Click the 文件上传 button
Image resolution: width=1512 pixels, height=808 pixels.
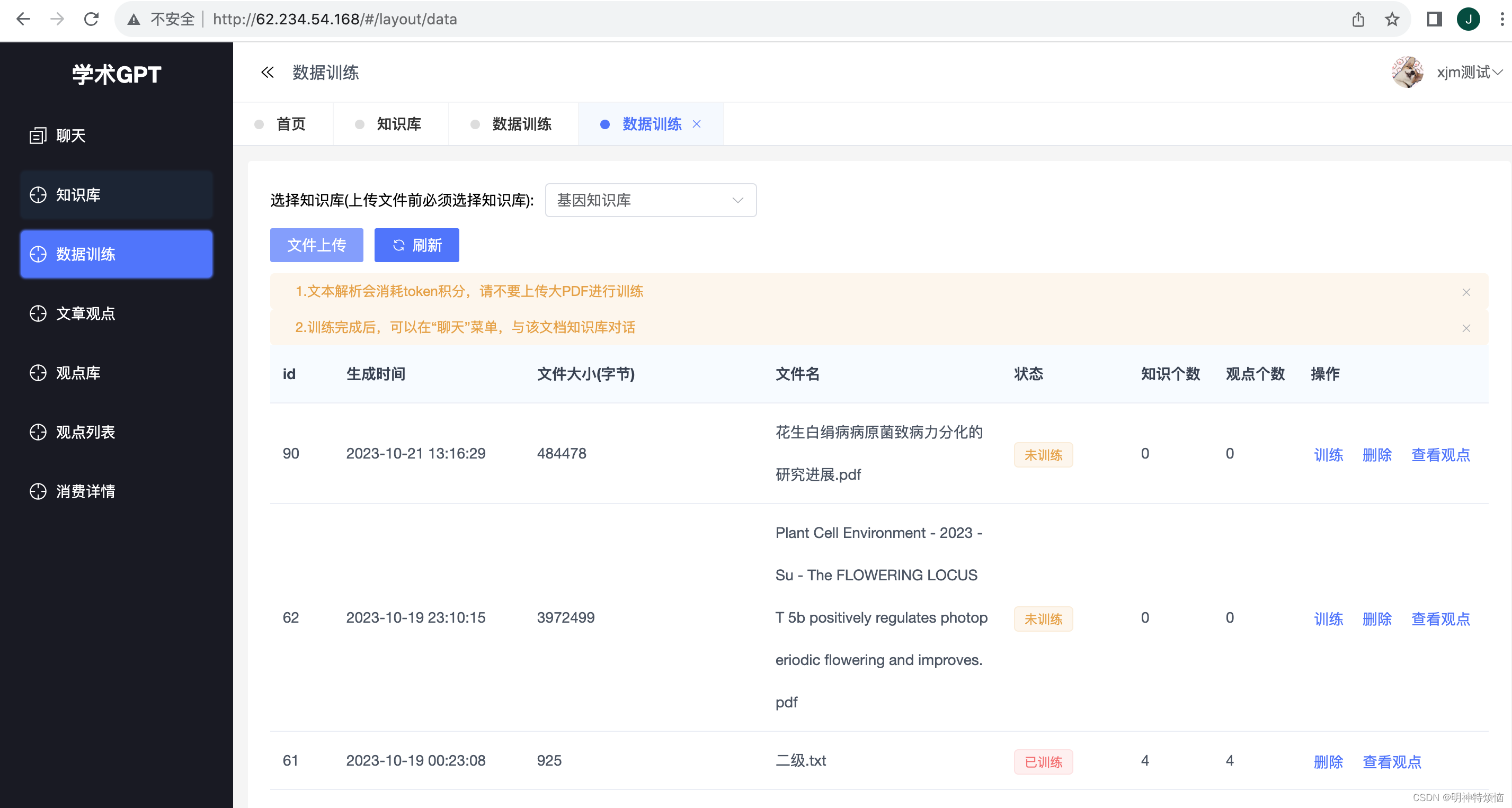[x=316, y=245]
